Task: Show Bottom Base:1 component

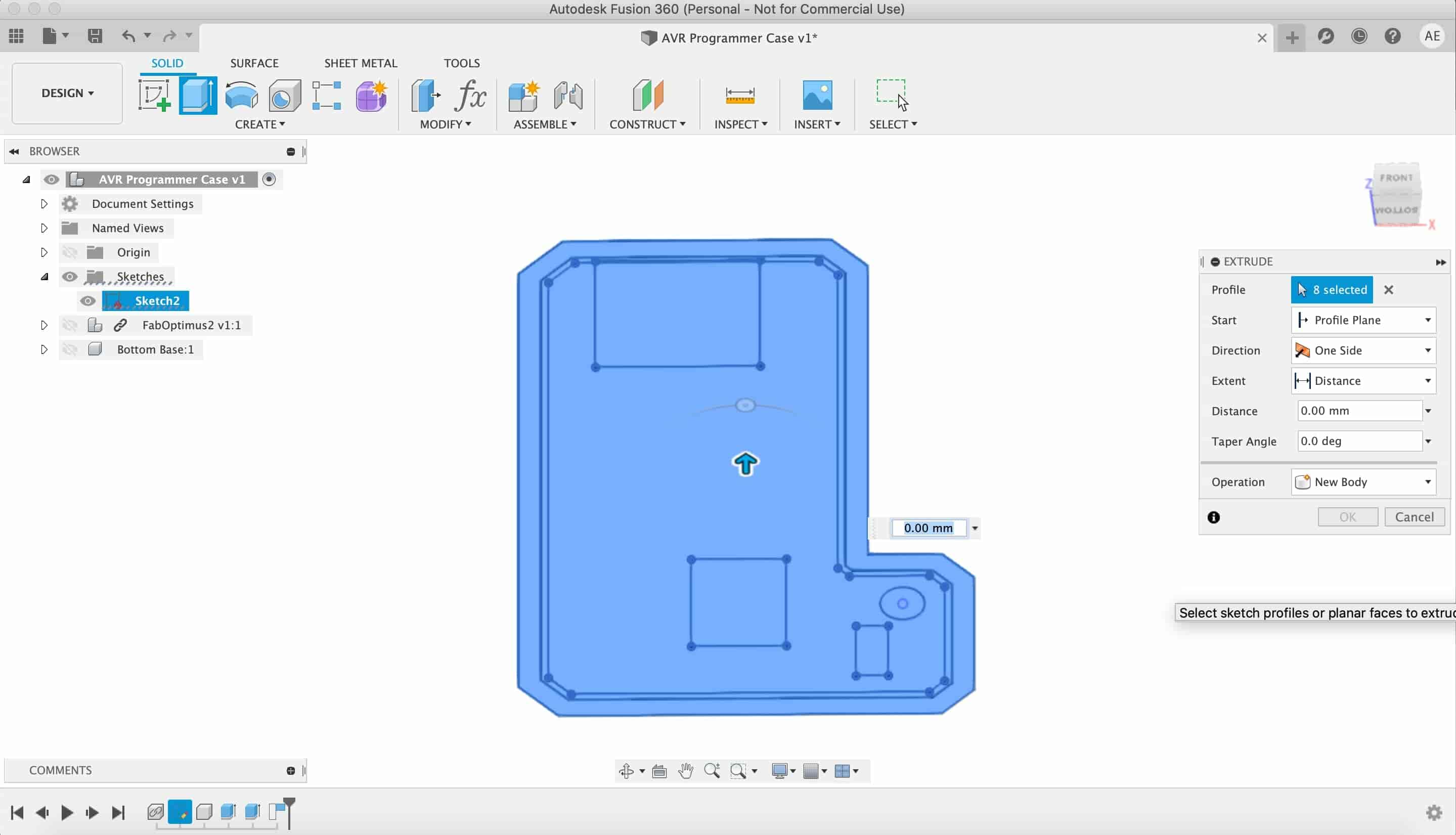Action: [69, 349]
